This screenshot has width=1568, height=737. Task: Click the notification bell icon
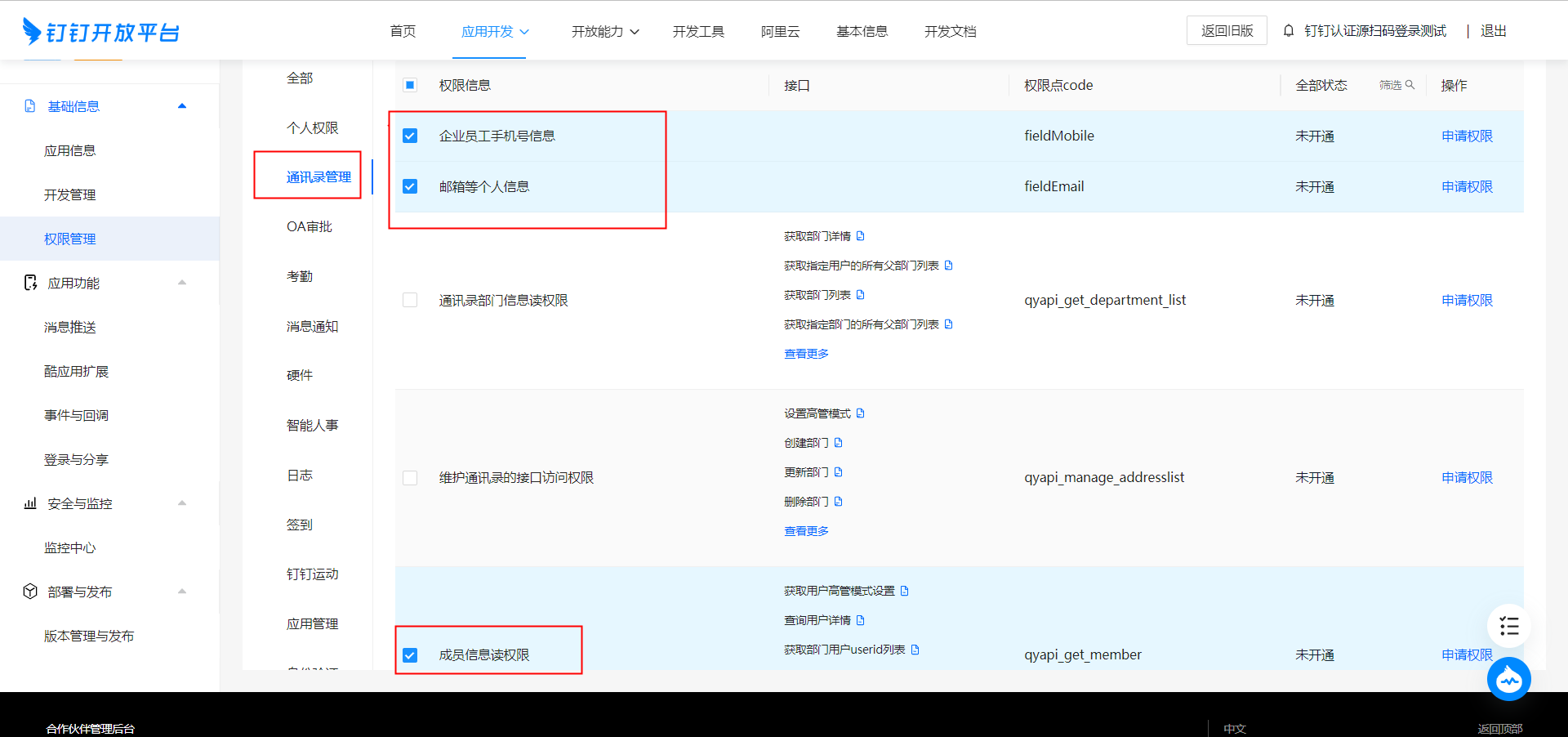coord(1289,31)
